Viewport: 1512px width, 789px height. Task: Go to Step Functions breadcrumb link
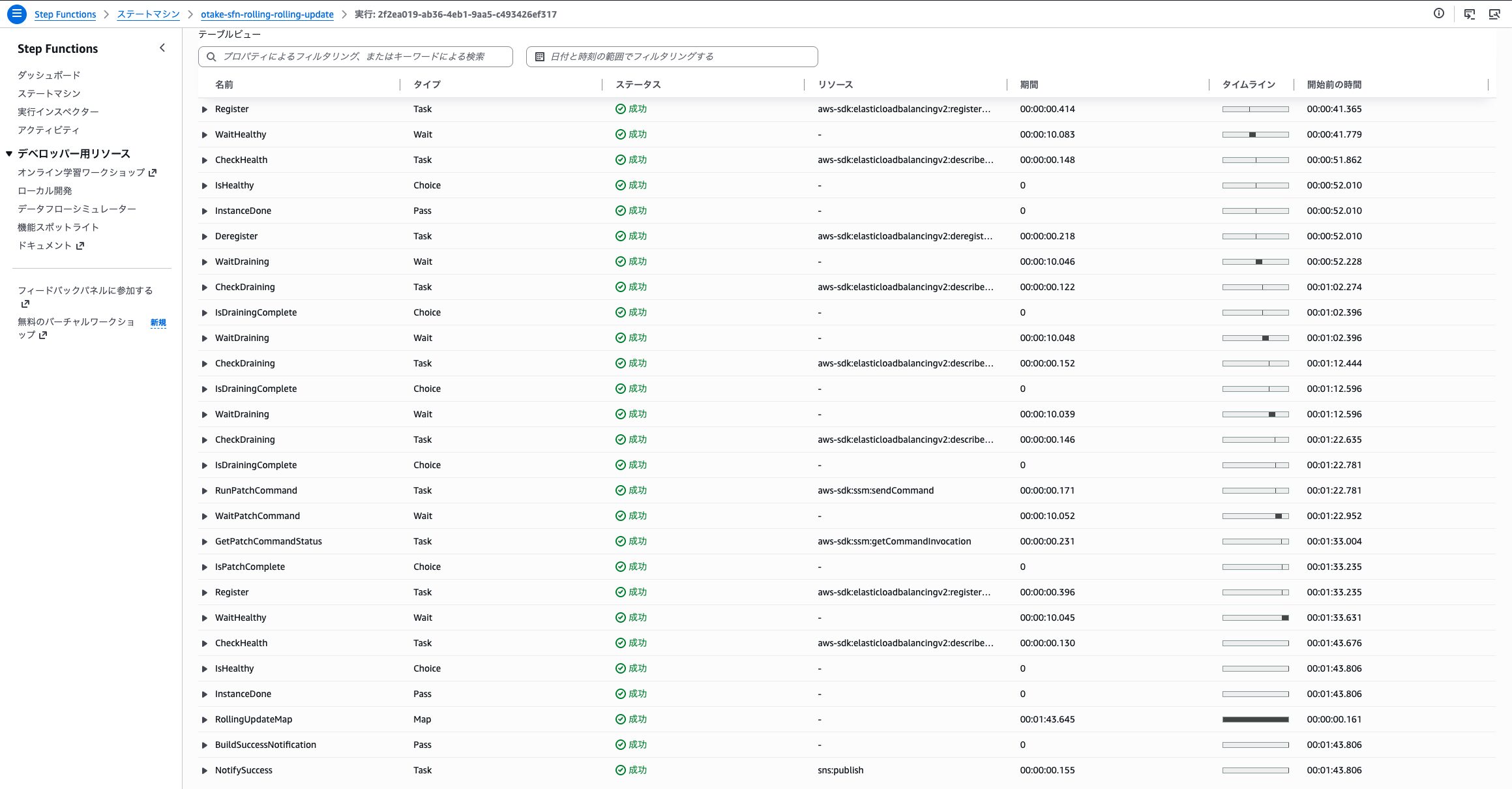click(x=65, y=14)
